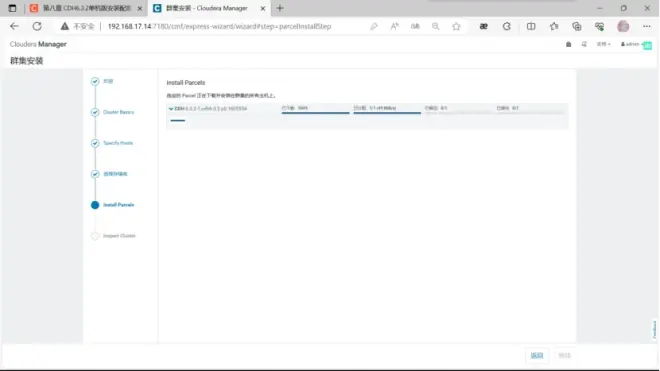Open the collections icon
The width and height of the screenshot is (660, 371).
pos(577,27)
